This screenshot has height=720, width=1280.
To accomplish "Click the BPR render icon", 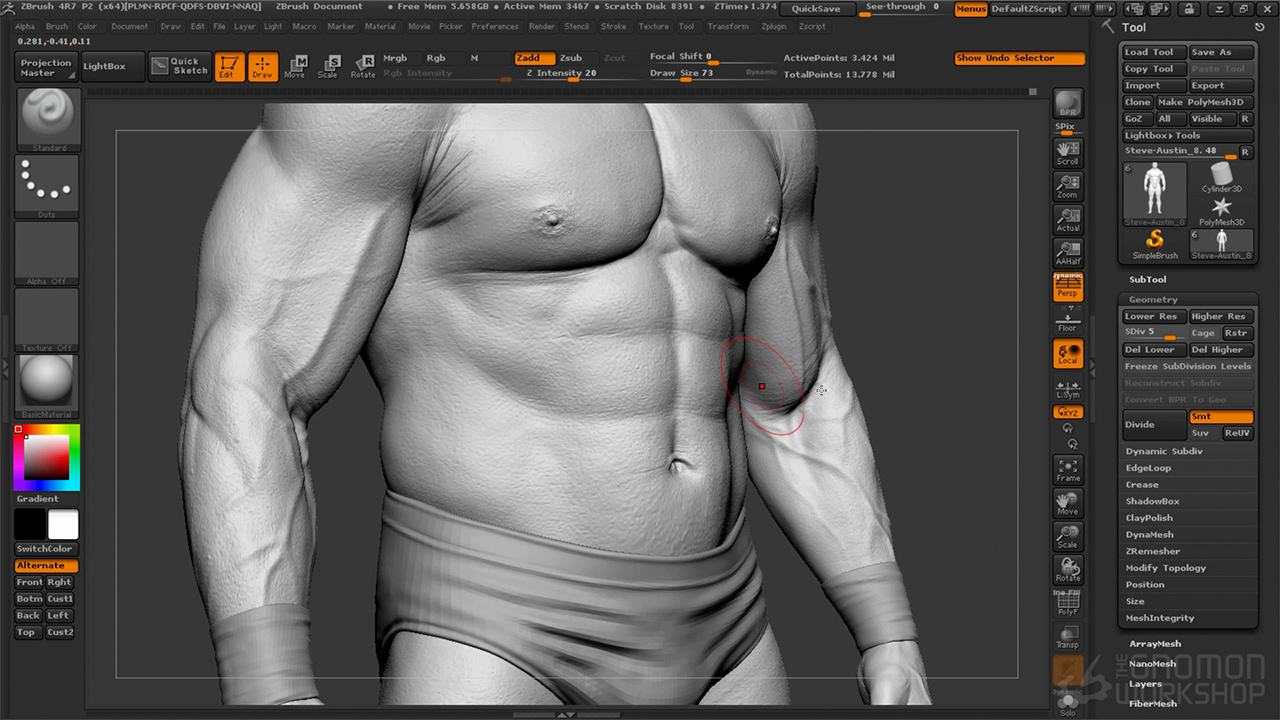I will pyautogui.click(x=1067, y=105).
